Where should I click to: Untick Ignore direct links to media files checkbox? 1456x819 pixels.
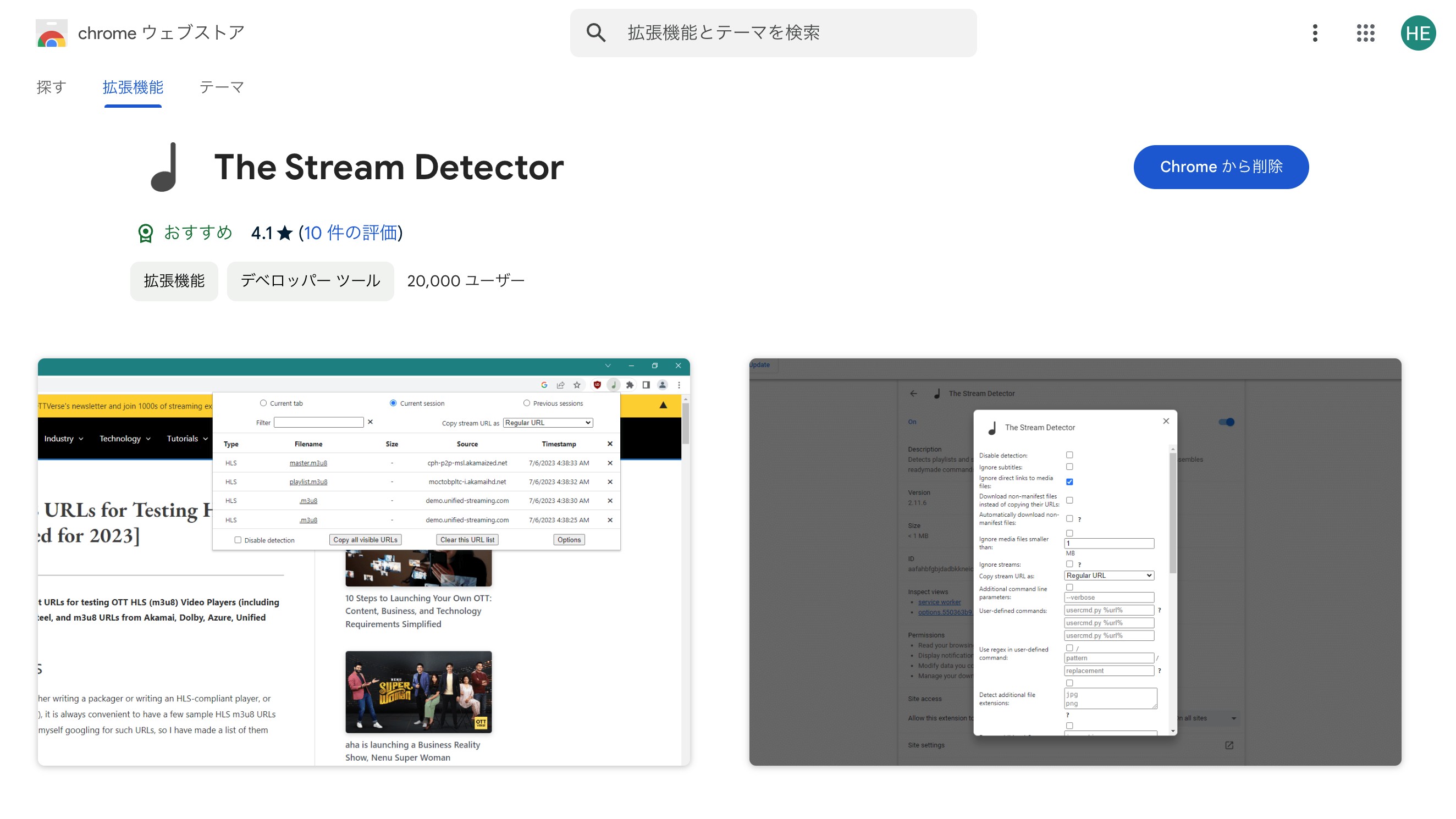pos(1069,482)
